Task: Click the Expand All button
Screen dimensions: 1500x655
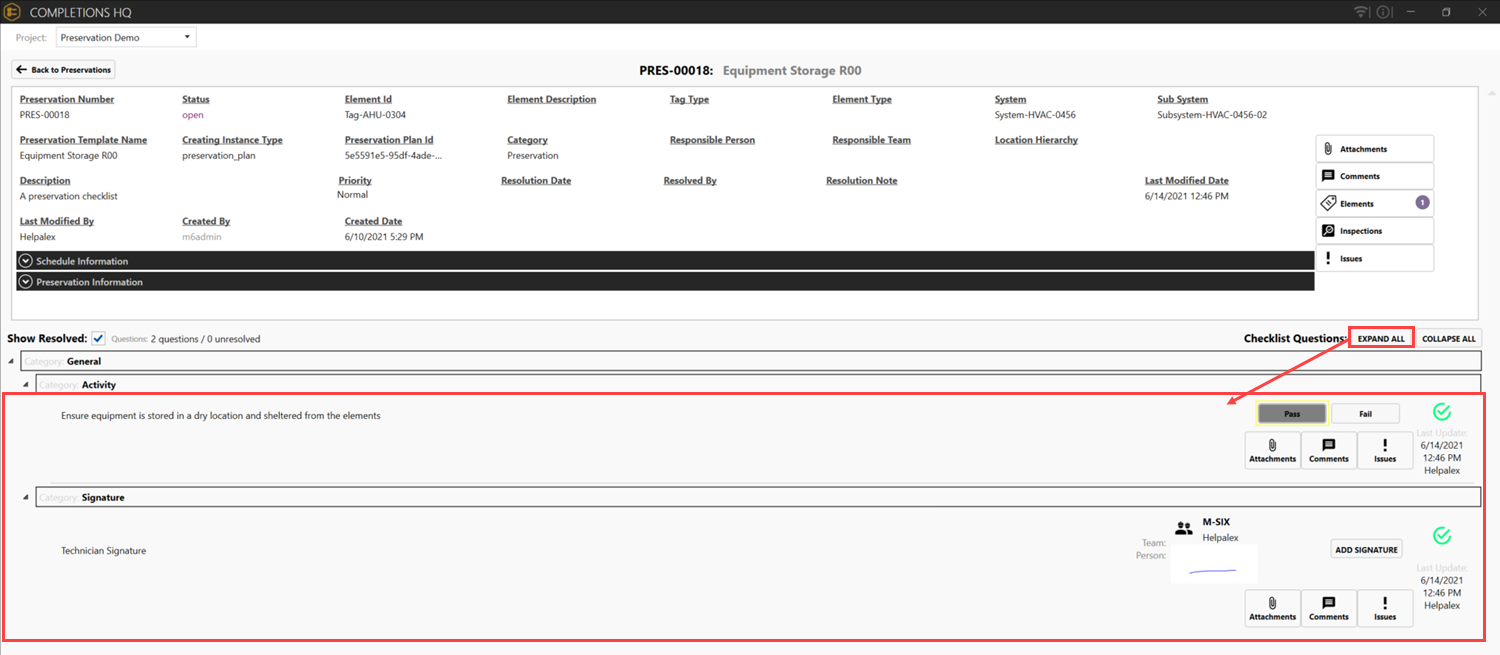Action: coord(1381,338)
